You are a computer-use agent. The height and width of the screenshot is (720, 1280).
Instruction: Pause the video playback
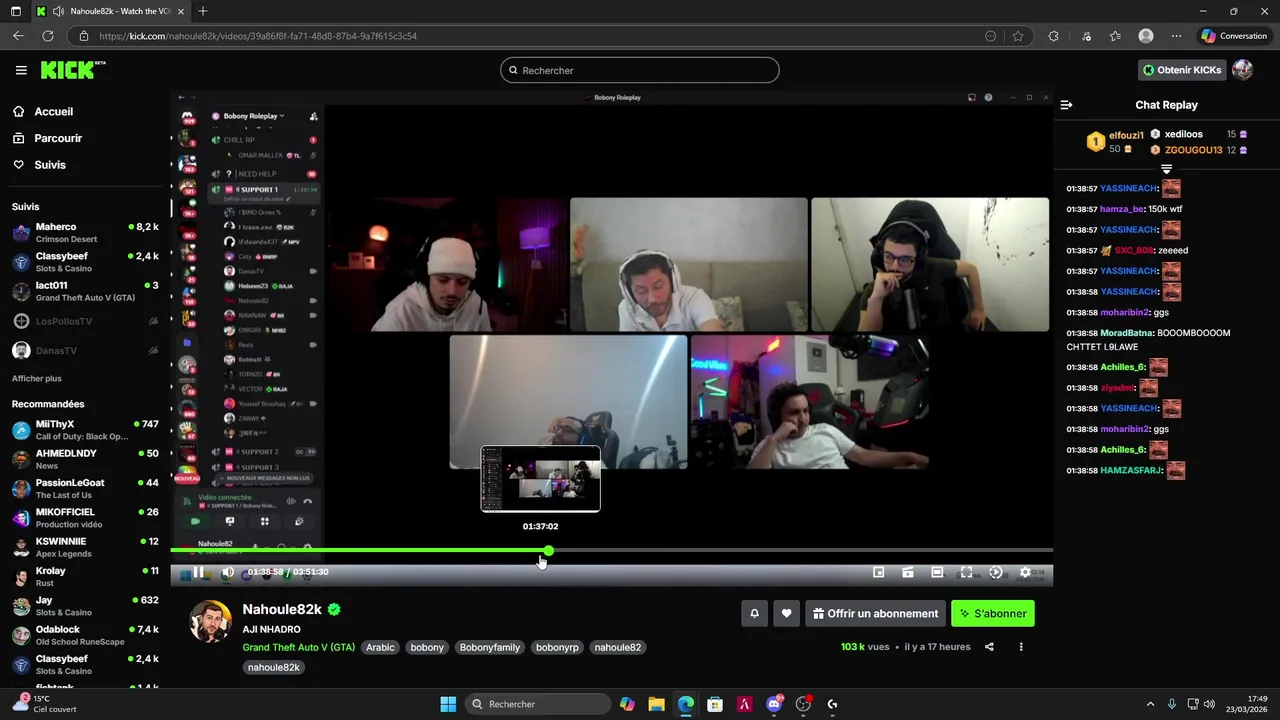(x=198, y=572)
